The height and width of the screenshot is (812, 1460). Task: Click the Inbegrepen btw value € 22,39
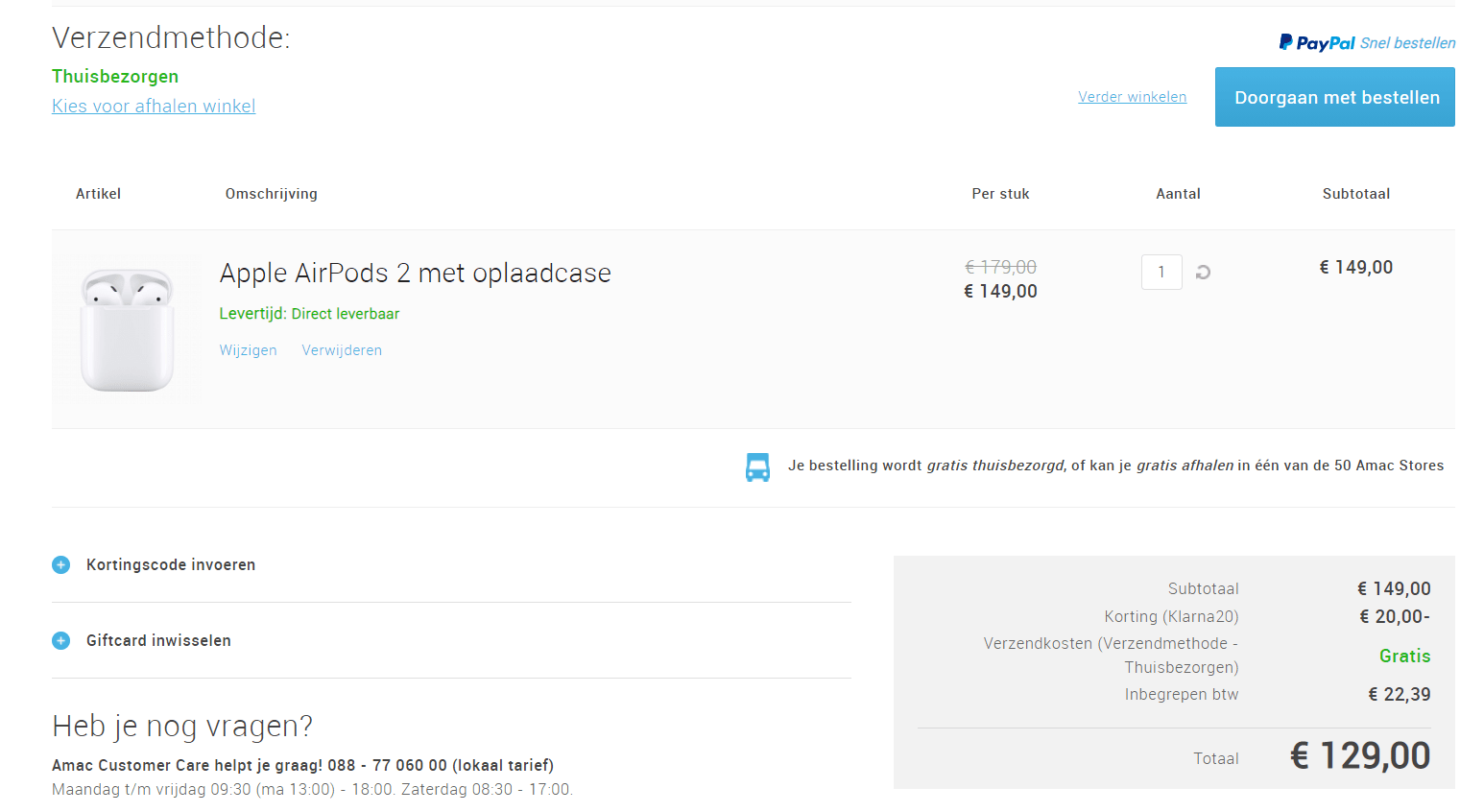coord(1400,695)
